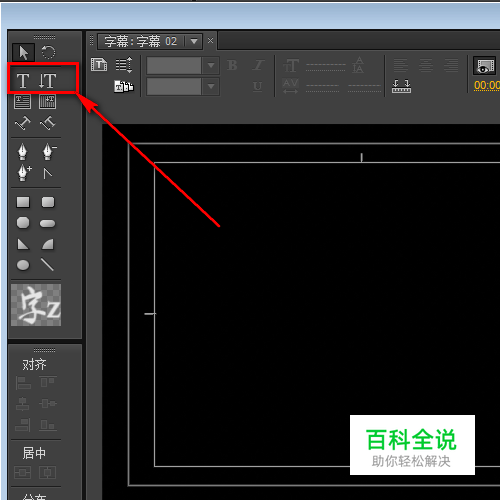Select the Vertical Path Type tool
This screenshot has height=500, width=500.
(48, 123)
